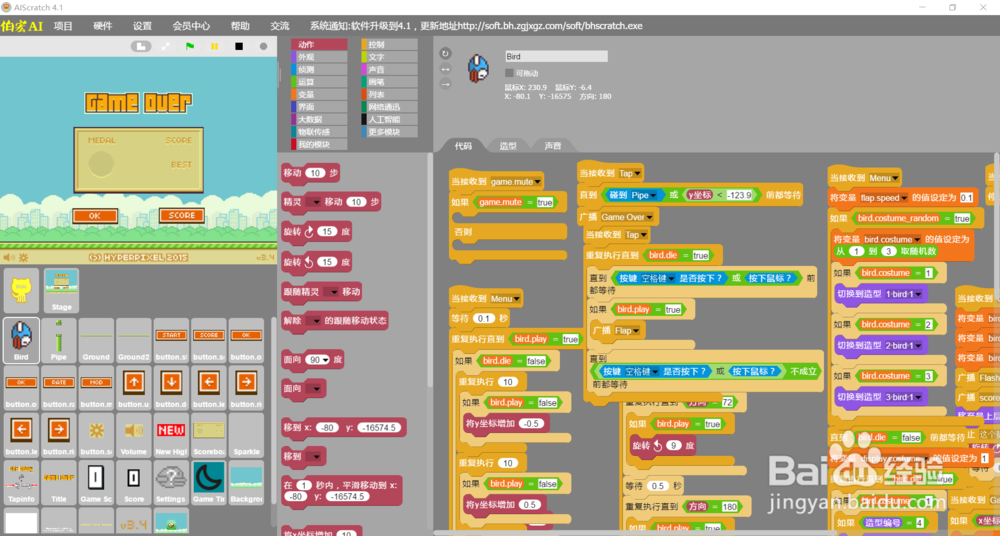Viewport: 1000px width, 536px height.
Task: Select the 控制 control block category
Action: pyautogui.click(x=389, y=44)
